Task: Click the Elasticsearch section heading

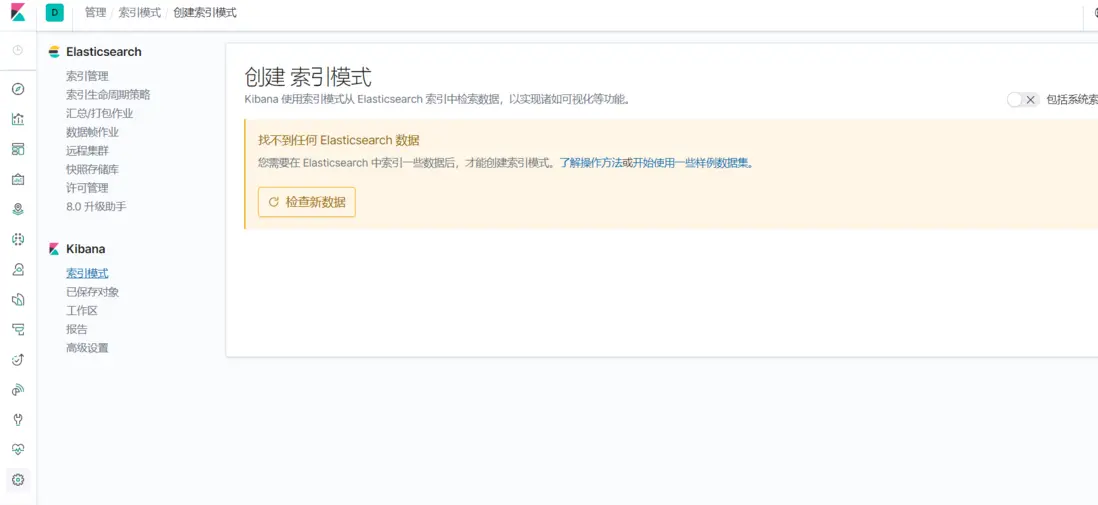Action: [x=104, y=52]
